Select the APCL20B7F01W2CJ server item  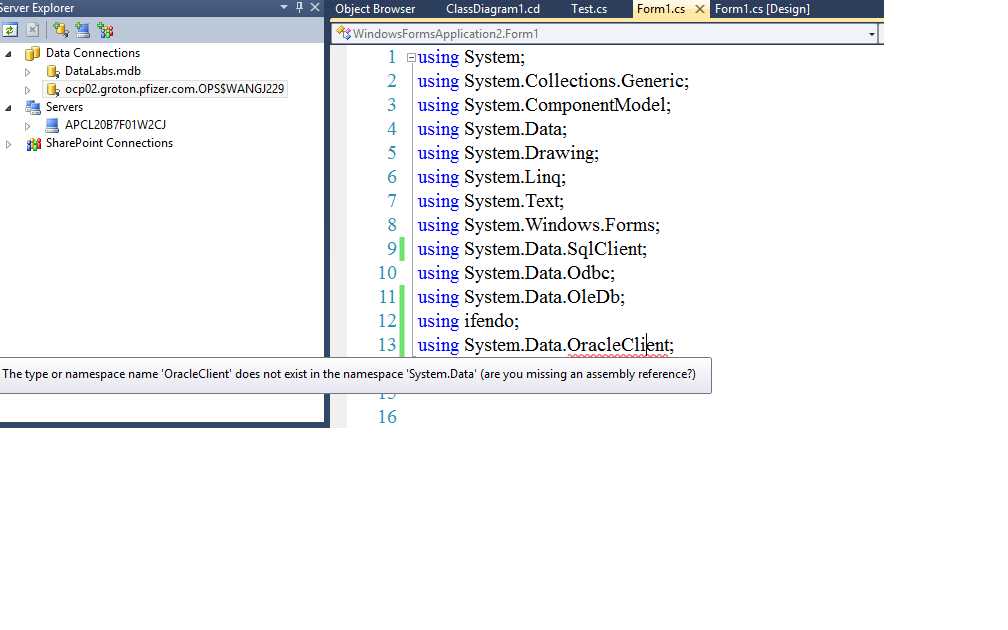(115, 125)
